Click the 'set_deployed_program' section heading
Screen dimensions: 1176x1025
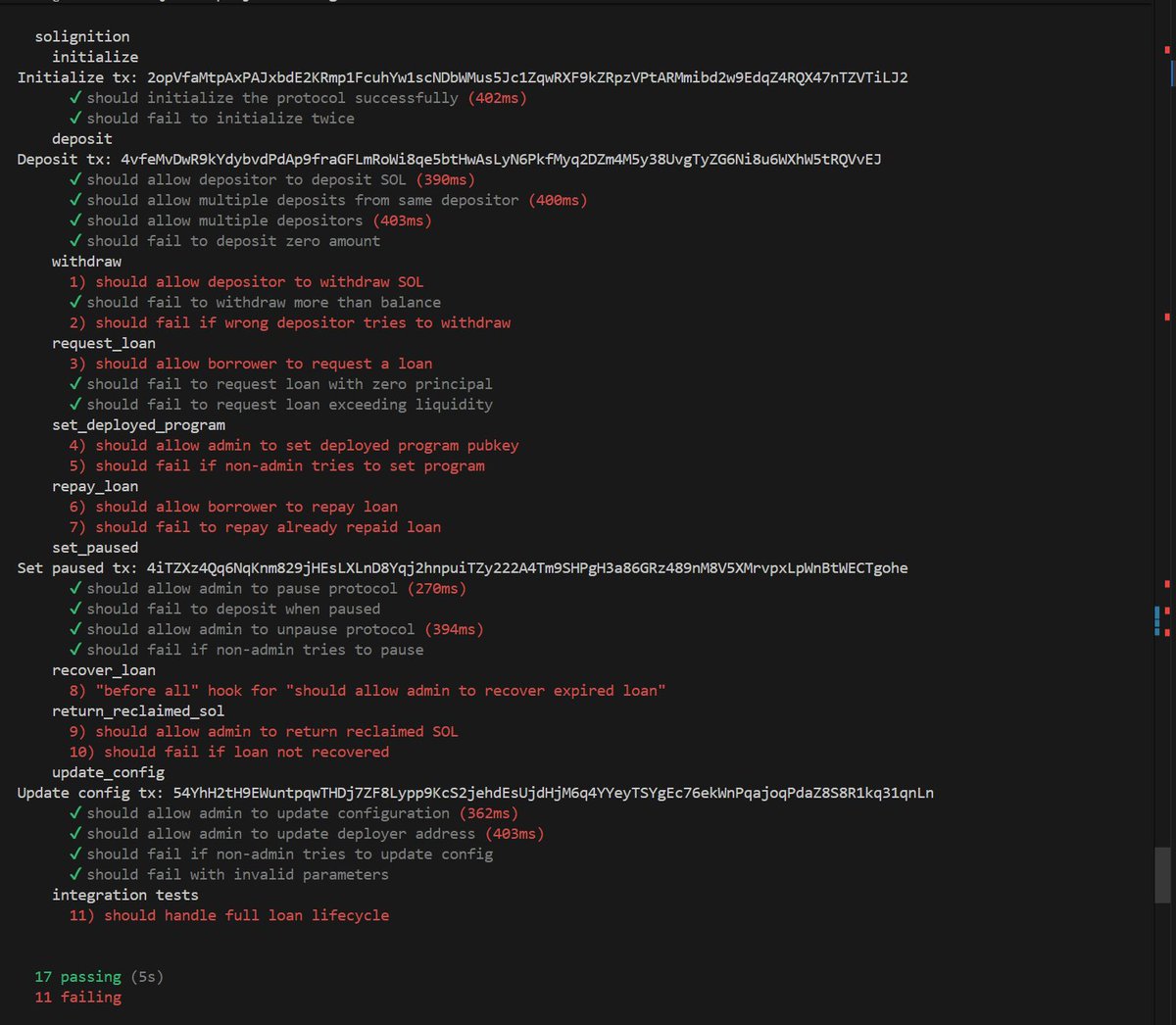(138, 425)
